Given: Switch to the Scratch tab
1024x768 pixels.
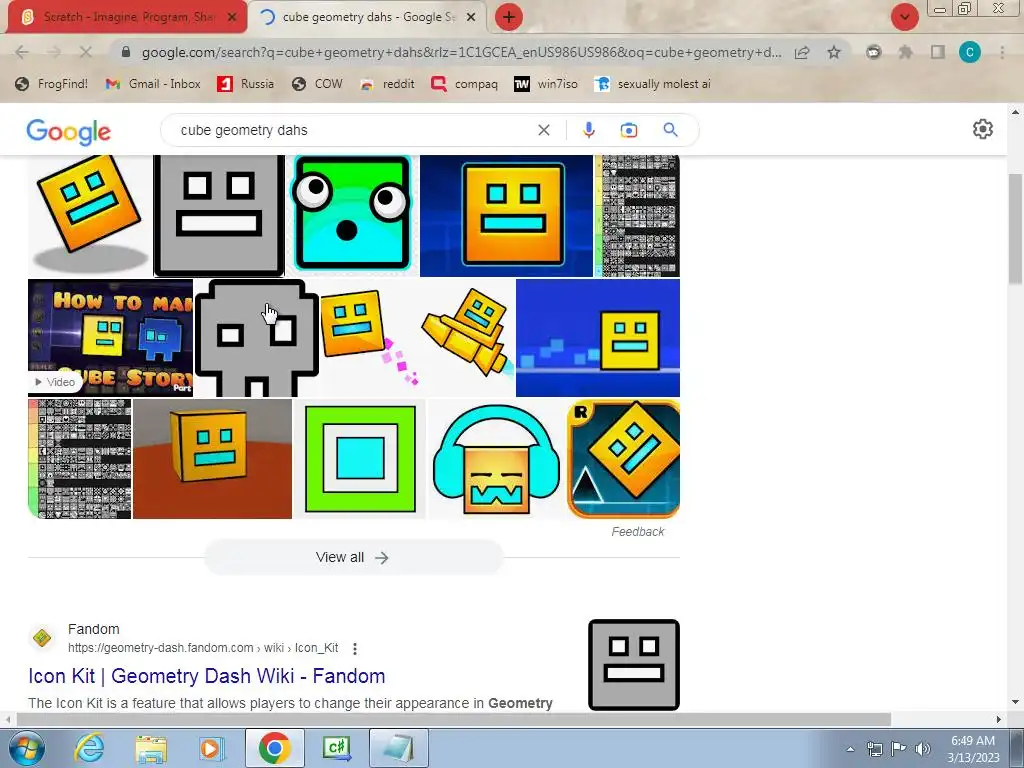Looking at the screenshot, I should (127, 17).
